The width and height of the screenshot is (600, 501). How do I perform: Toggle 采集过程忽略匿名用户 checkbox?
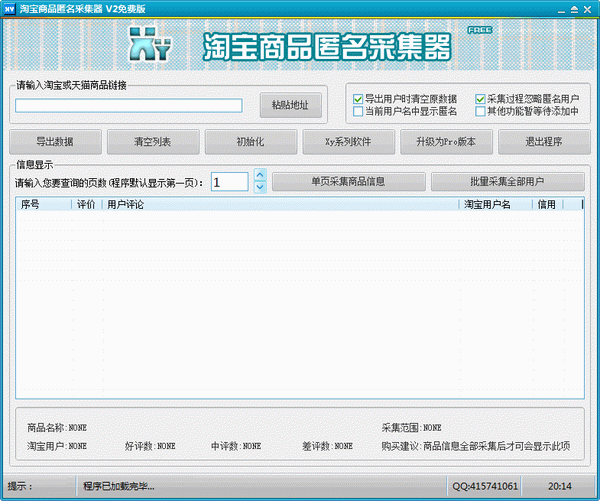tap(480, 99)
